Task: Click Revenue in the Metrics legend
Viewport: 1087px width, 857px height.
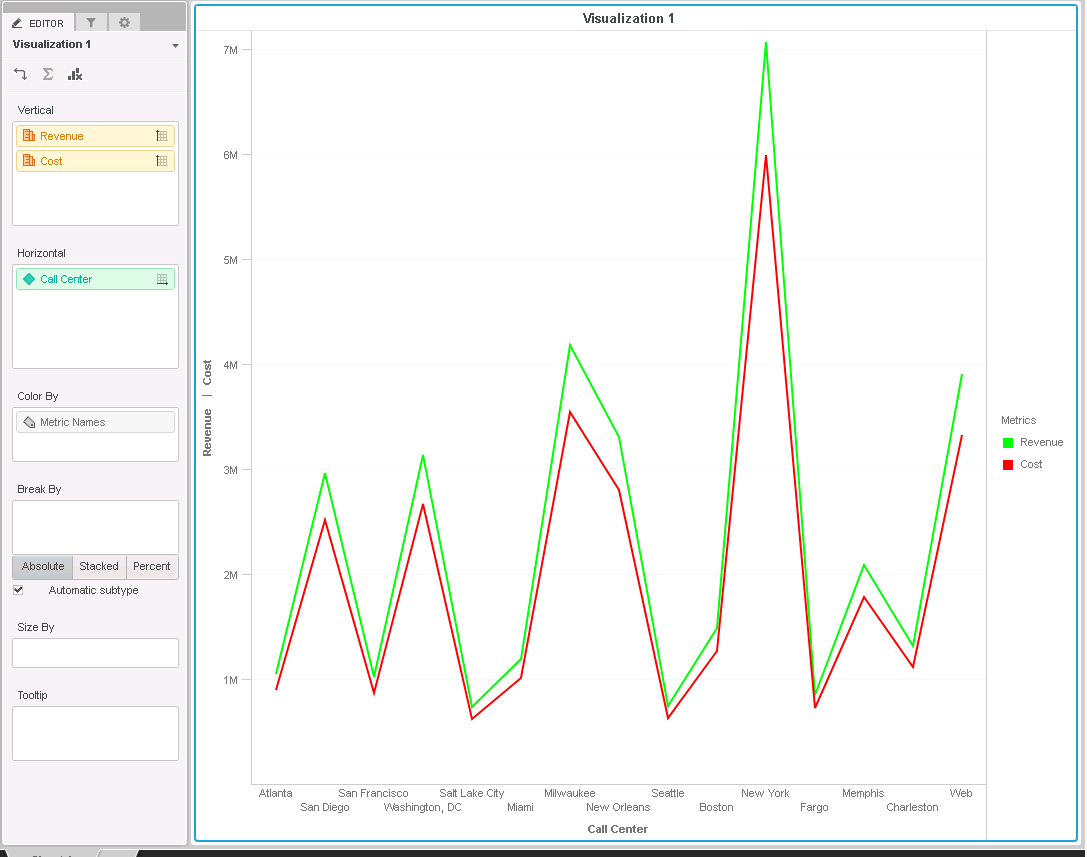Action: 1042,441
